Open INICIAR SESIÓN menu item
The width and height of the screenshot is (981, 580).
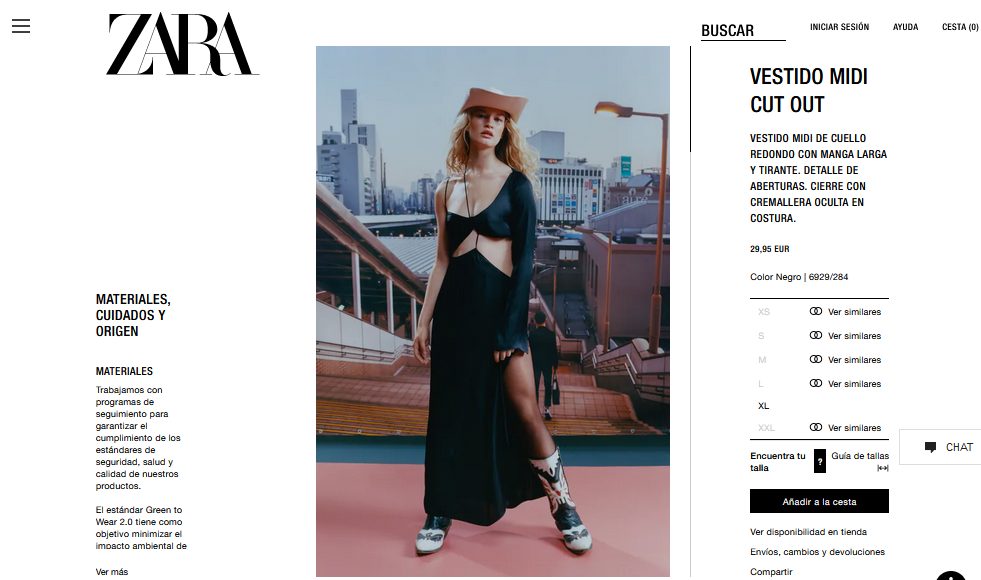point(840,27)
